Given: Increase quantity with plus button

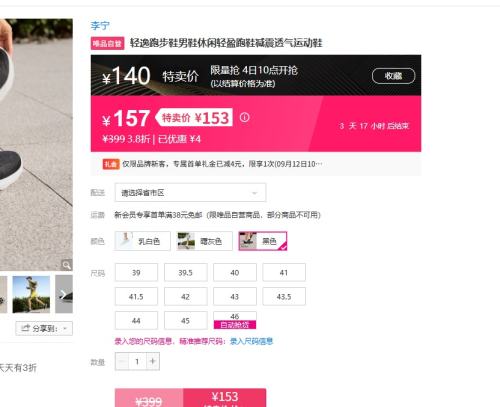Looking at the screenshot, I should pyautogui.click(x=153, y=361).
